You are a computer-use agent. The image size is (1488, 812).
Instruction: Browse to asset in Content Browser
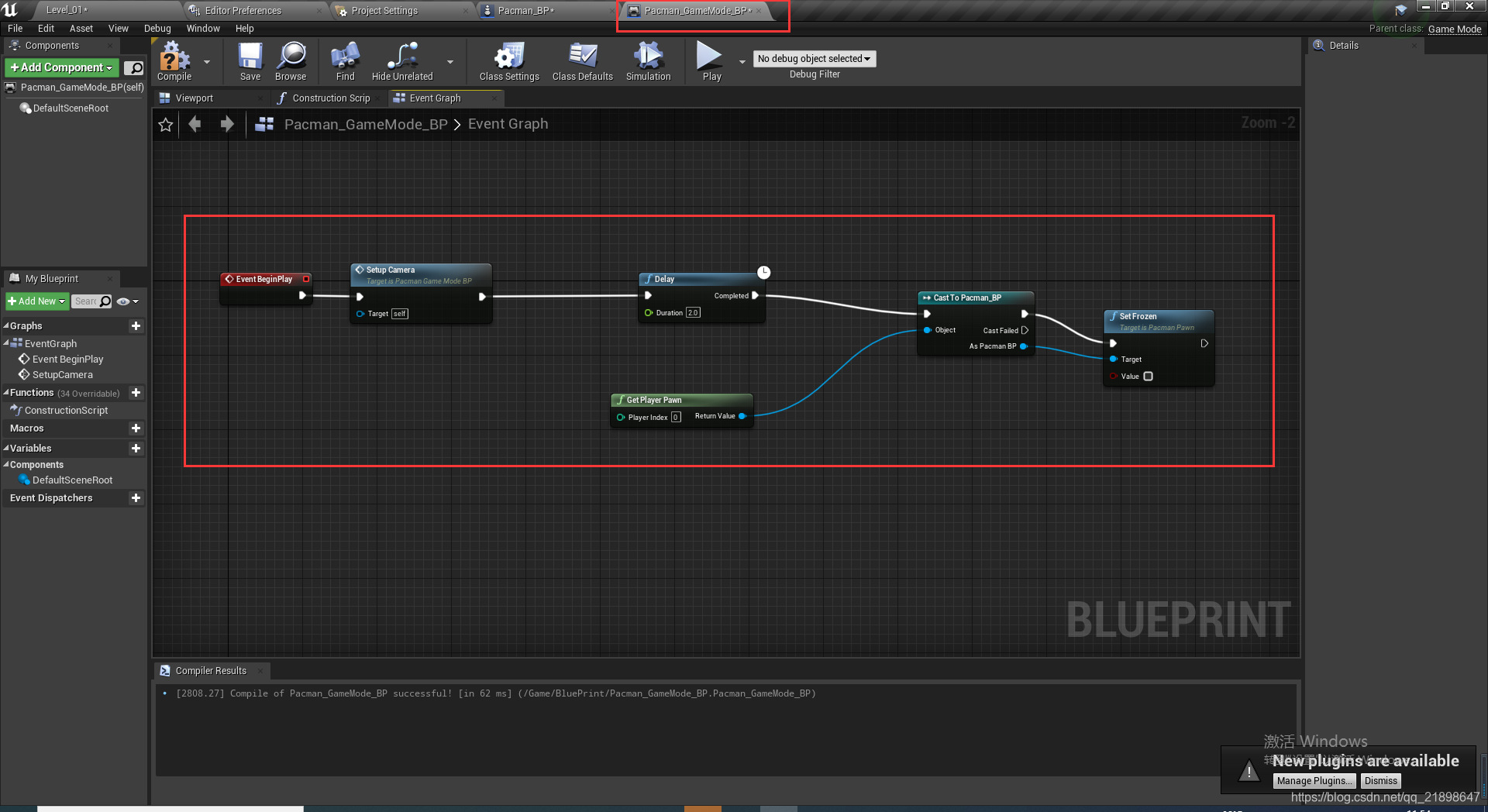291,61
